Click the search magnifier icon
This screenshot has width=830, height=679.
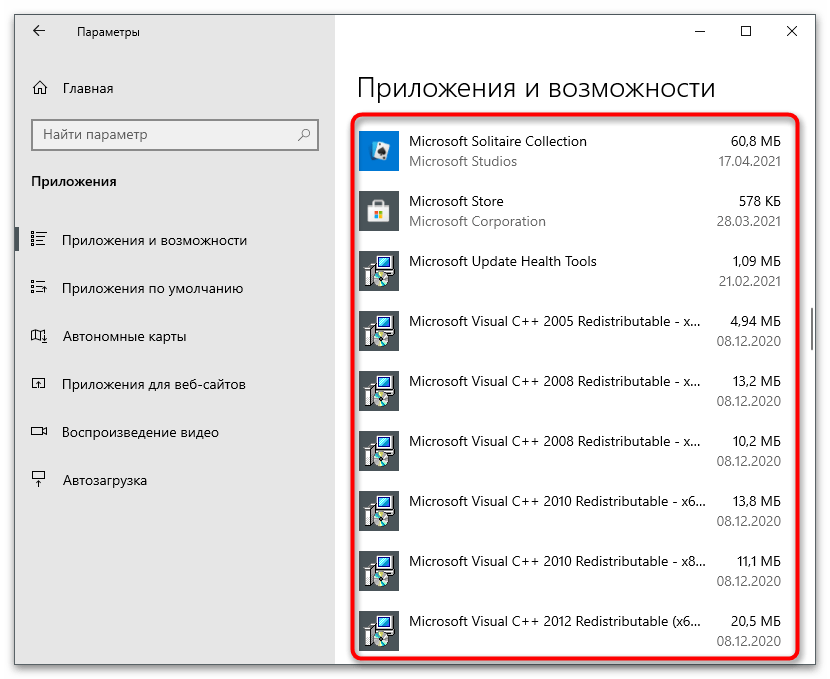(x=304, y=134)
